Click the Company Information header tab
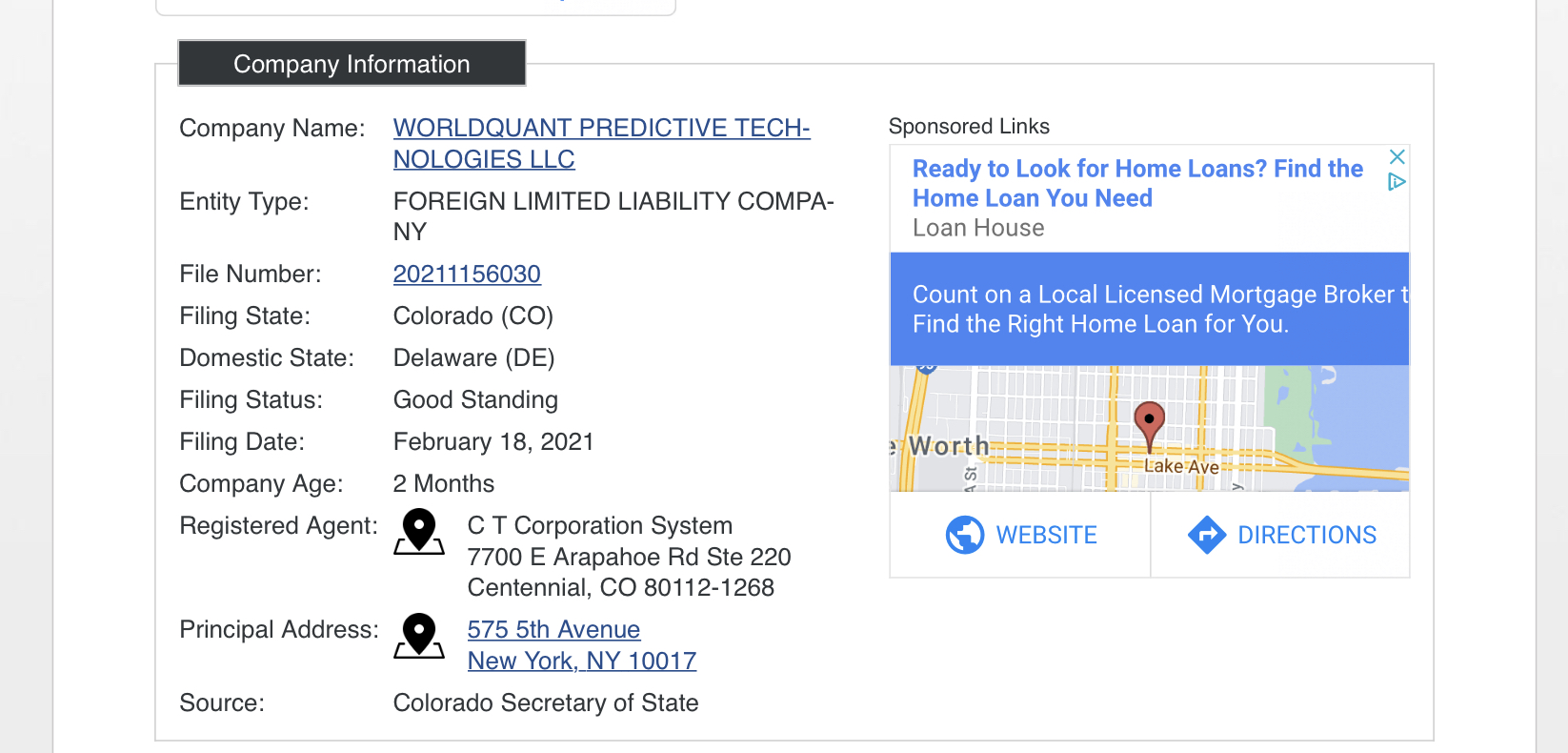Image resolution: width=1568 pixels, height=753 pixels. pos(352,63)
